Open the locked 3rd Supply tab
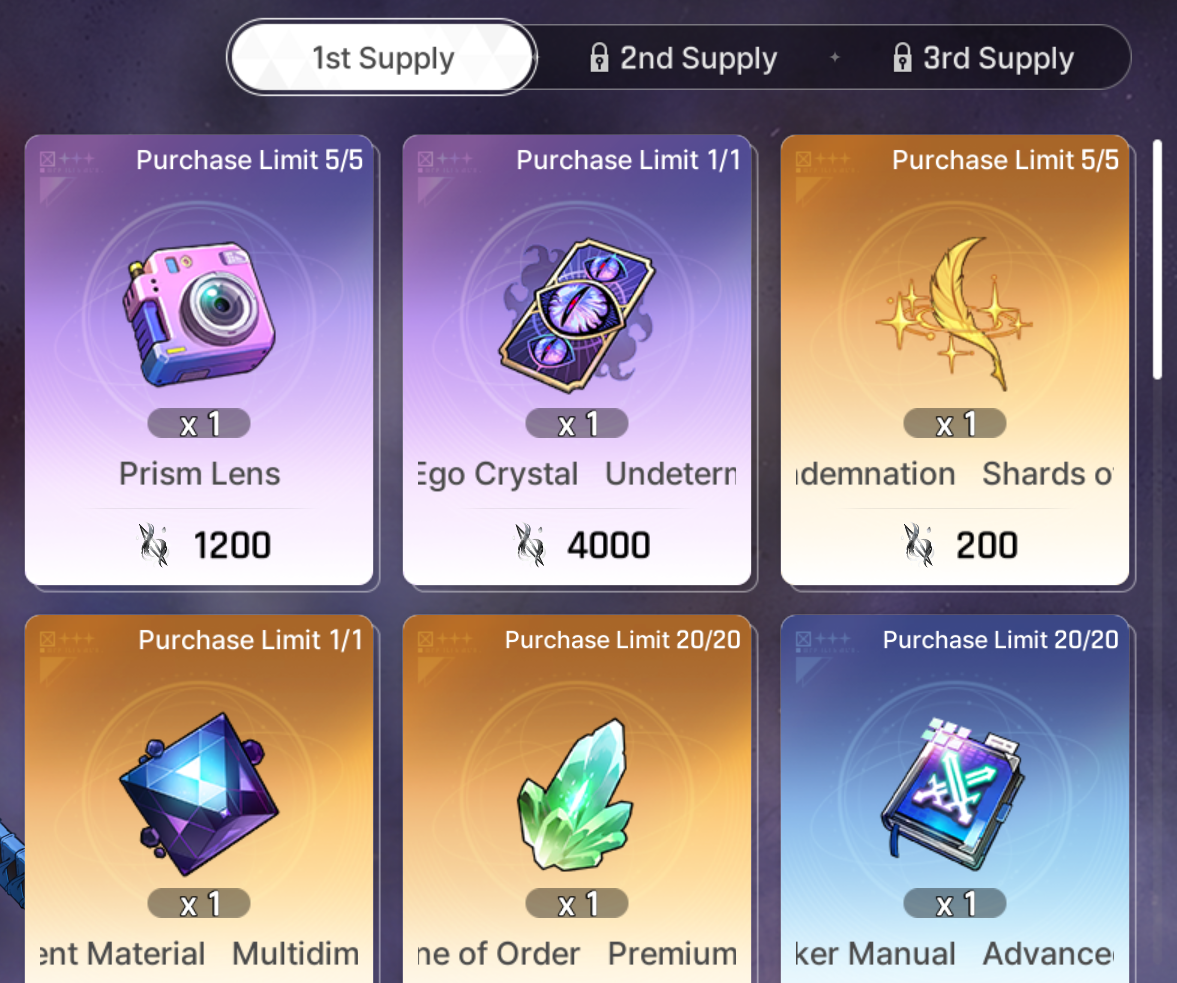The height and width of the screenshot is (983, 1177). [984, 58]
